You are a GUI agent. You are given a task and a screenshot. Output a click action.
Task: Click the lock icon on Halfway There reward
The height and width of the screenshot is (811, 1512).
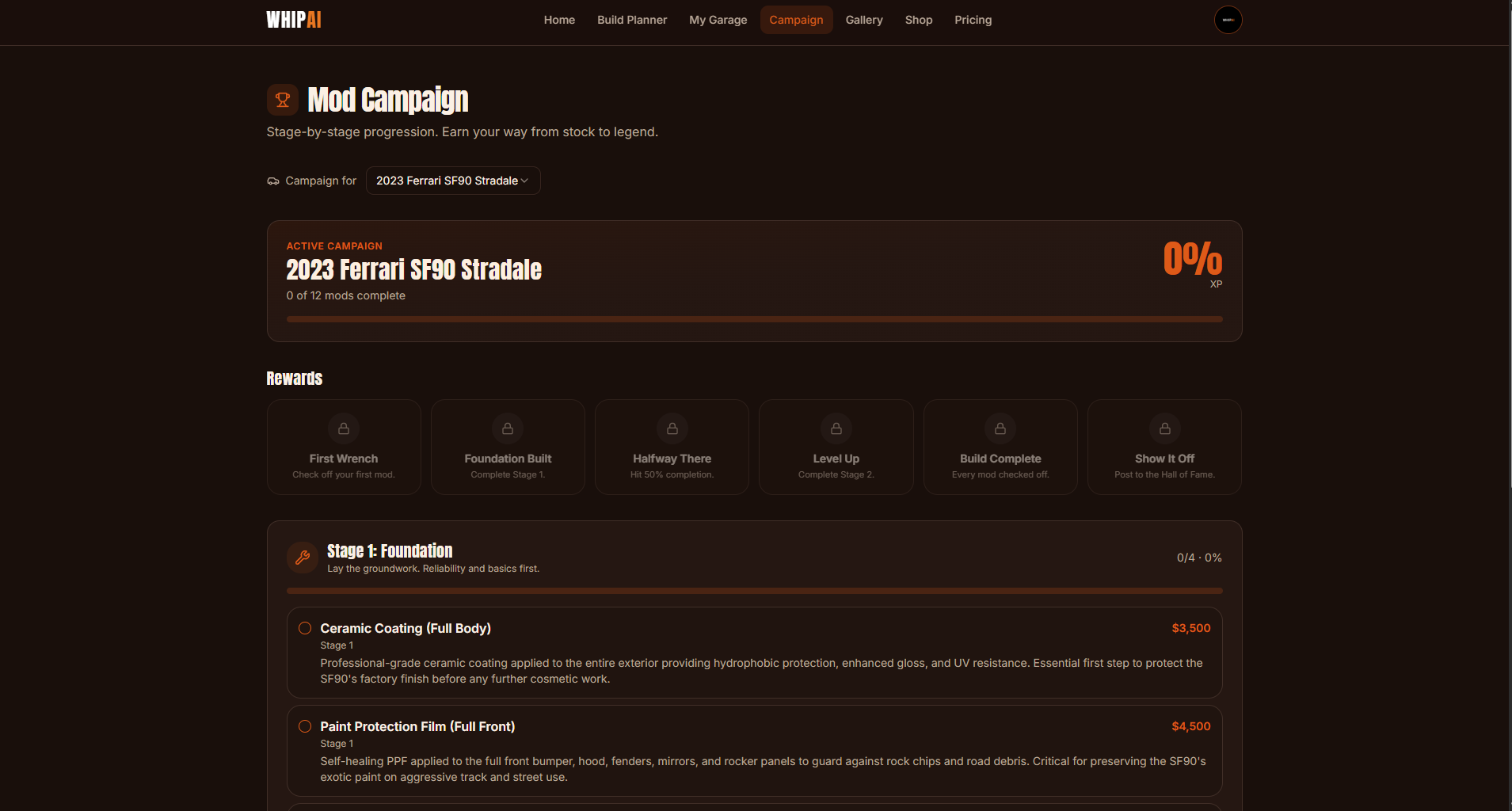click(x=672, y=428)
